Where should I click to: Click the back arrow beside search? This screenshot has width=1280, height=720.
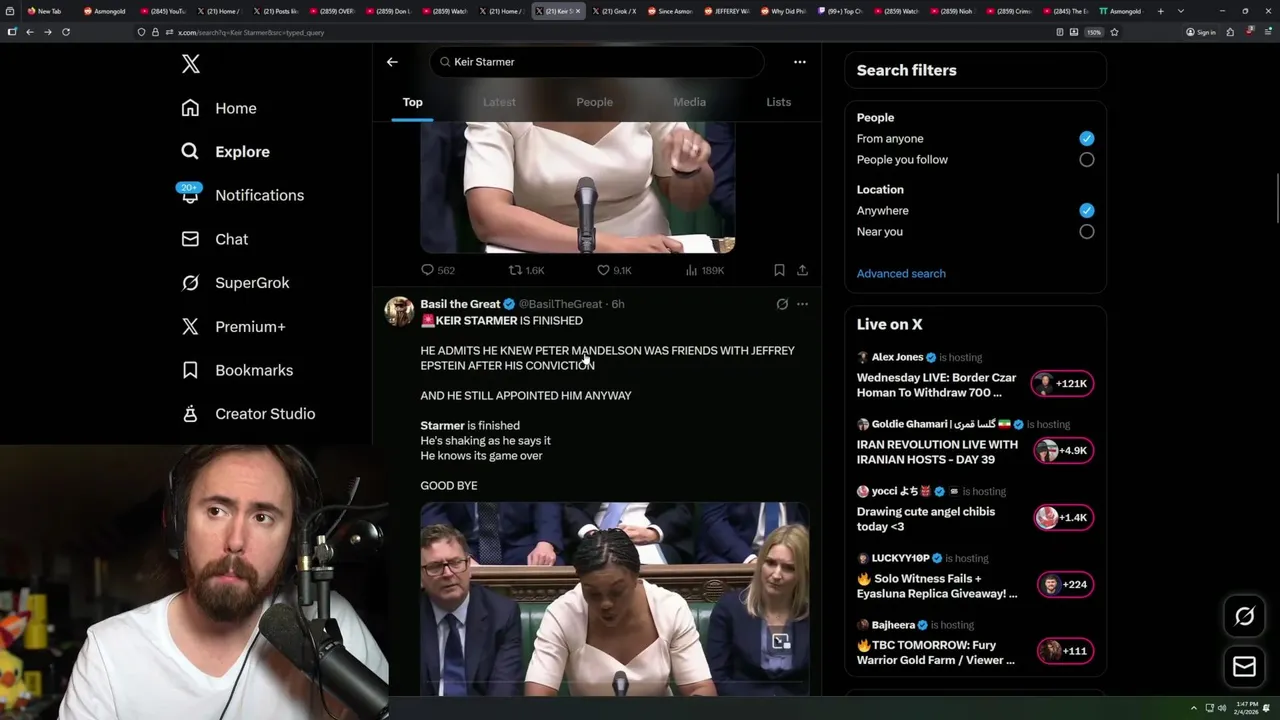coord(392,62)
